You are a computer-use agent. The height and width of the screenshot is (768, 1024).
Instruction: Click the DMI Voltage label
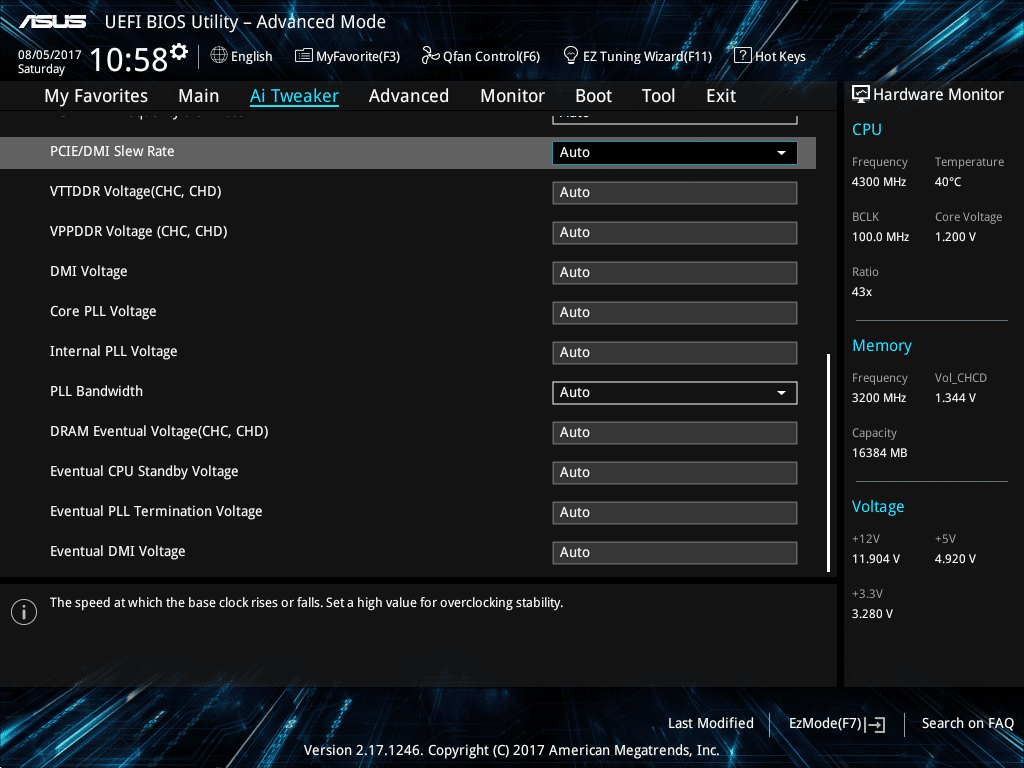(89, 272)
